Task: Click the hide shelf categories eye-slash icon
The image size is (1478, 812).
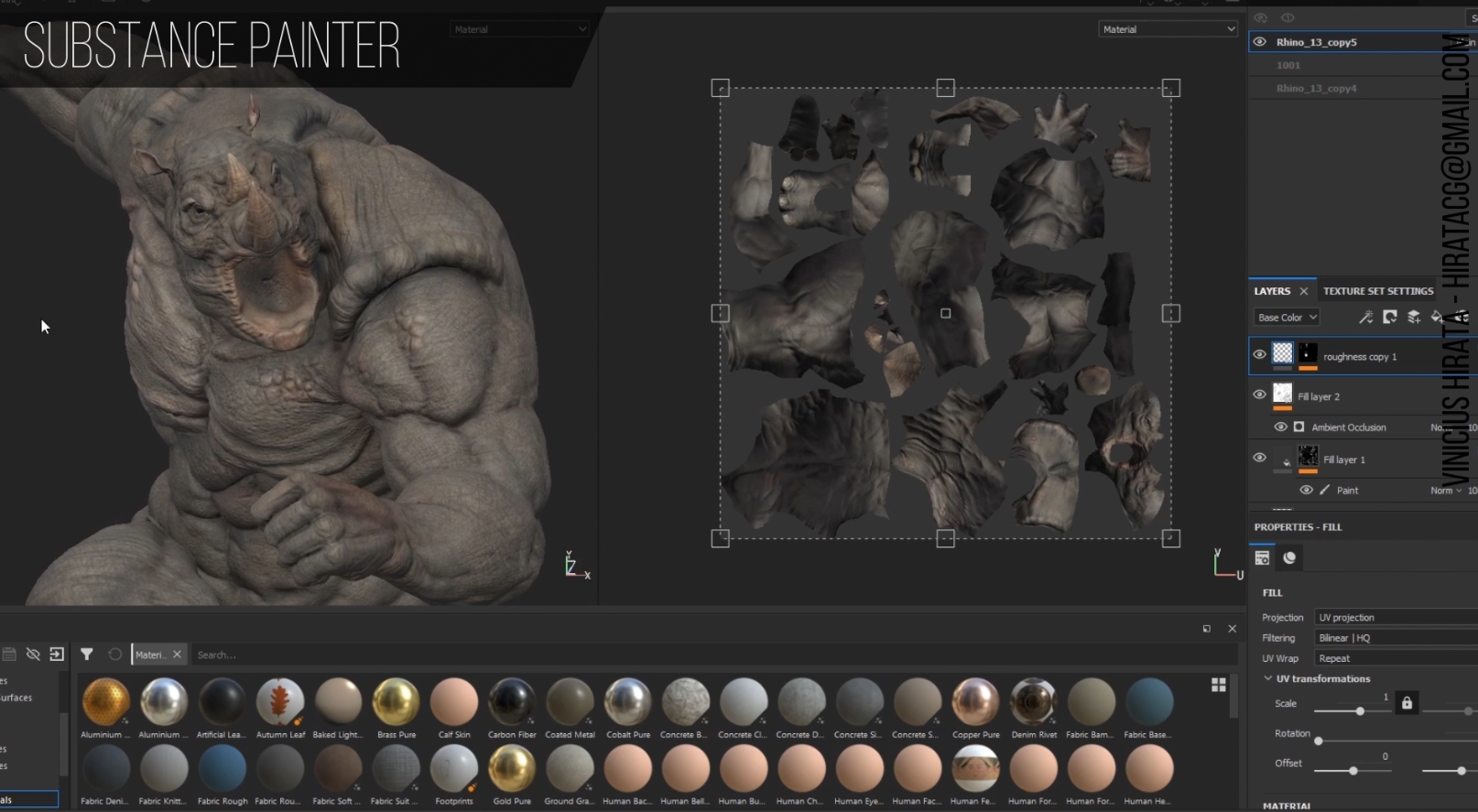Action: coord(33,654)
